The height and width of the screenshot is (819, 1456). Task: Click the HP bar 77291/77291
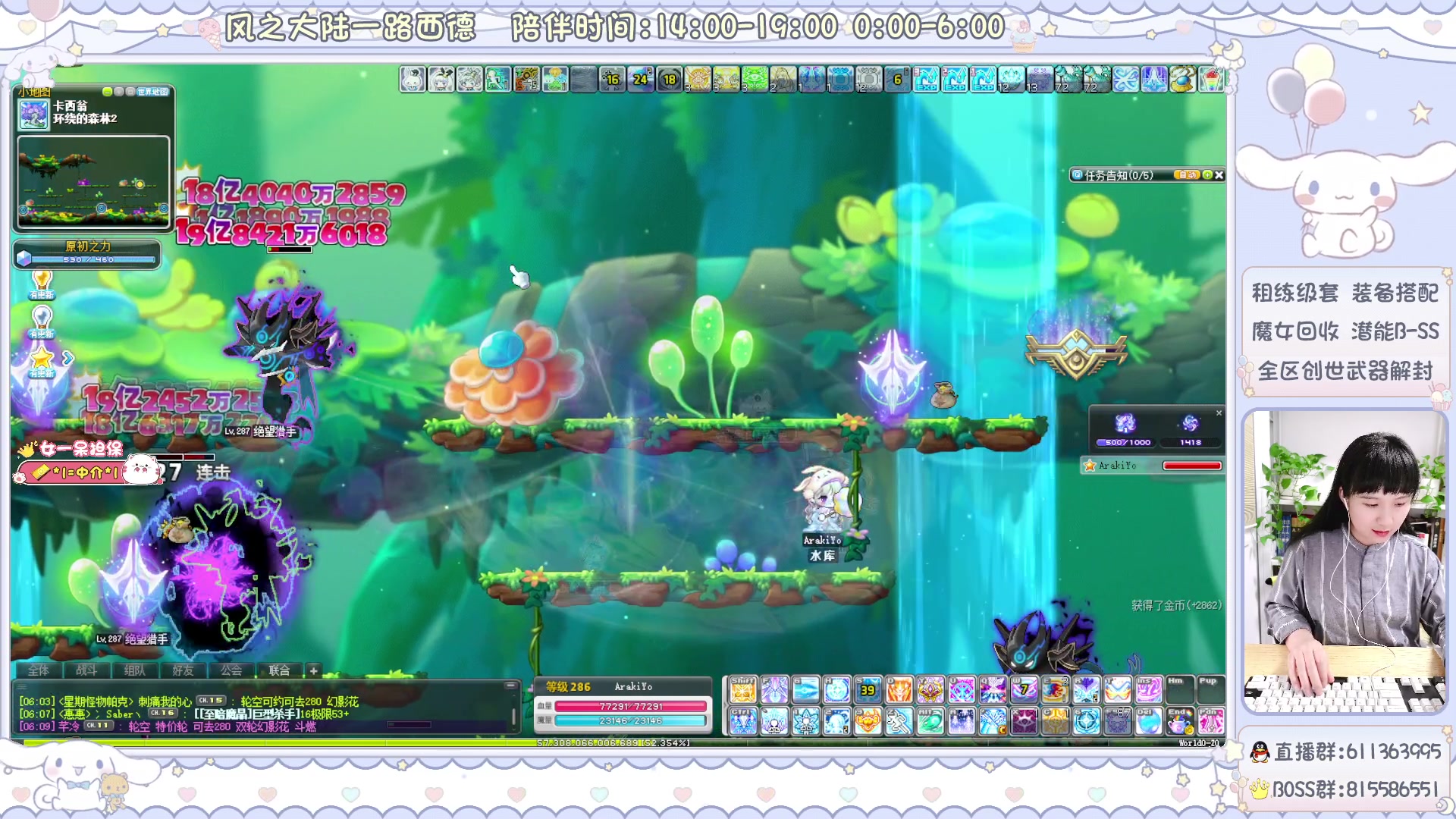631,706
